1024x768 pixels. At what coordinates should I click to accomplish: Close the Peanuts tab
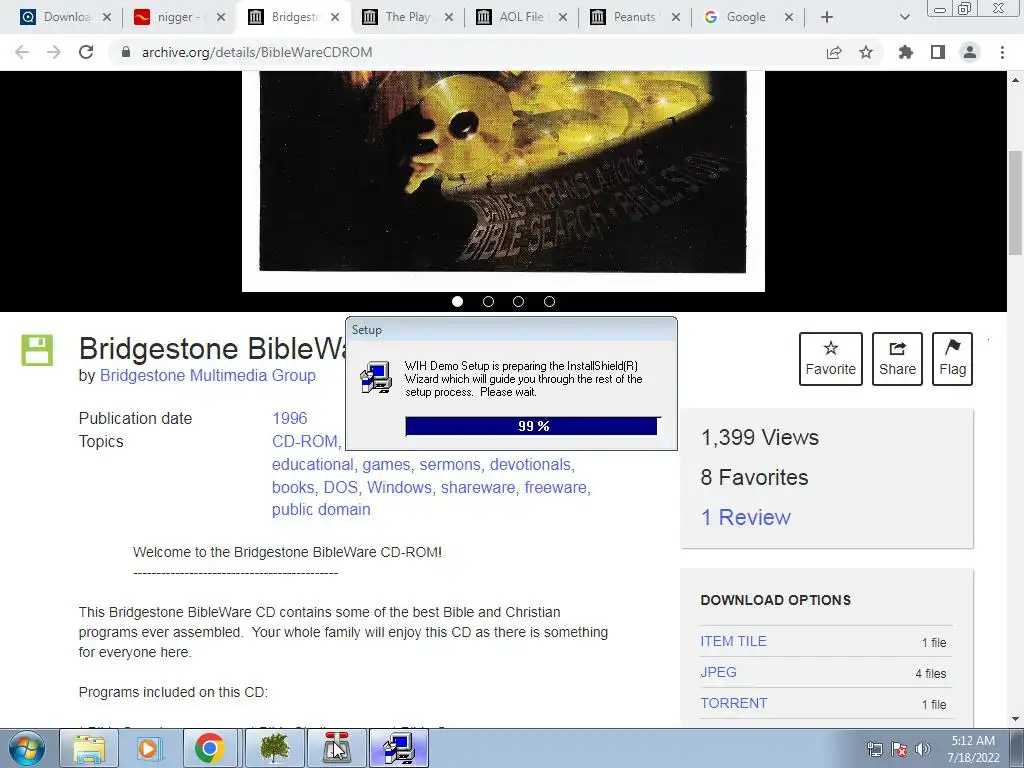click(x=676, y=17)
